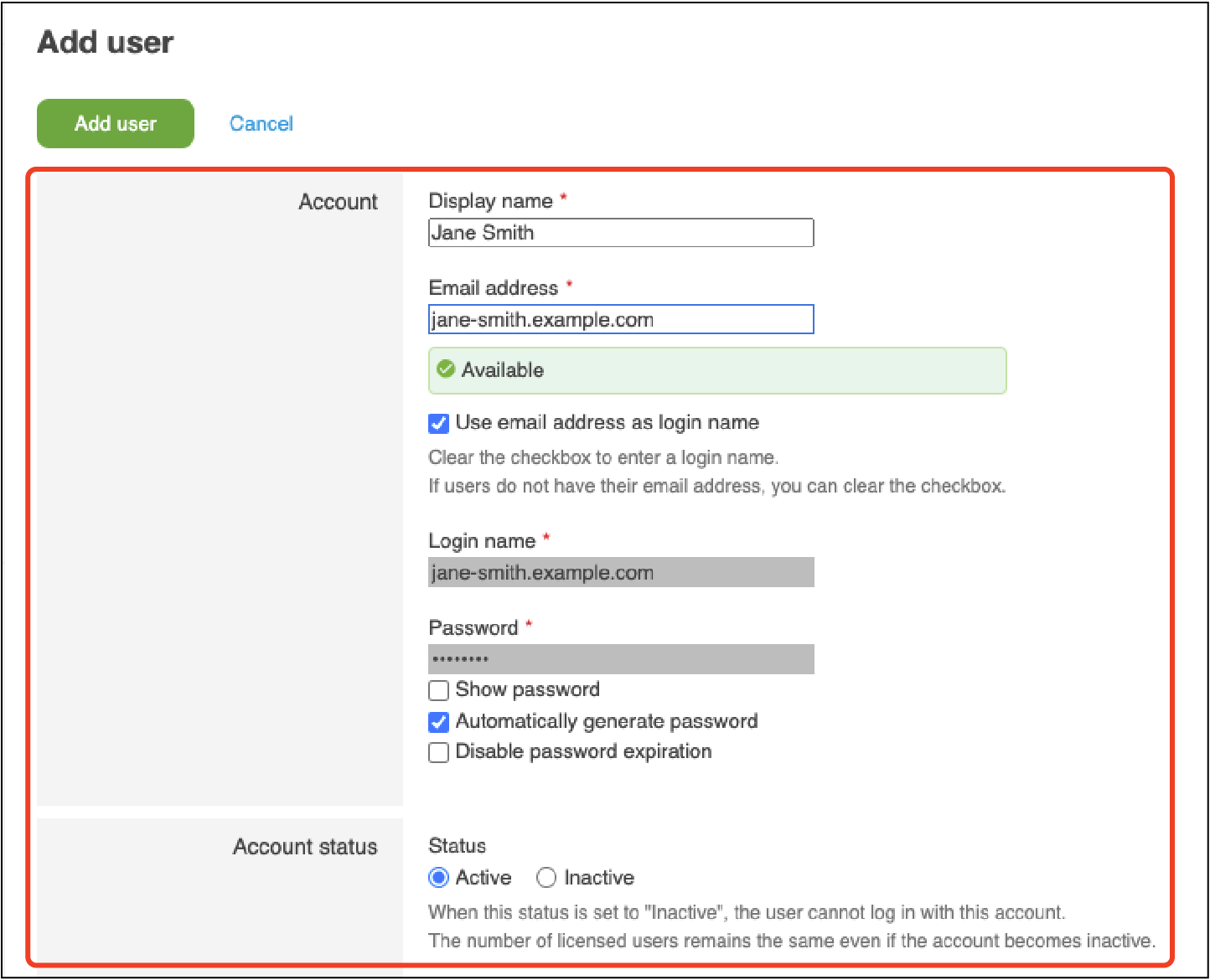Click the Login name field label
1210x980 pixels.
point(482,541)
